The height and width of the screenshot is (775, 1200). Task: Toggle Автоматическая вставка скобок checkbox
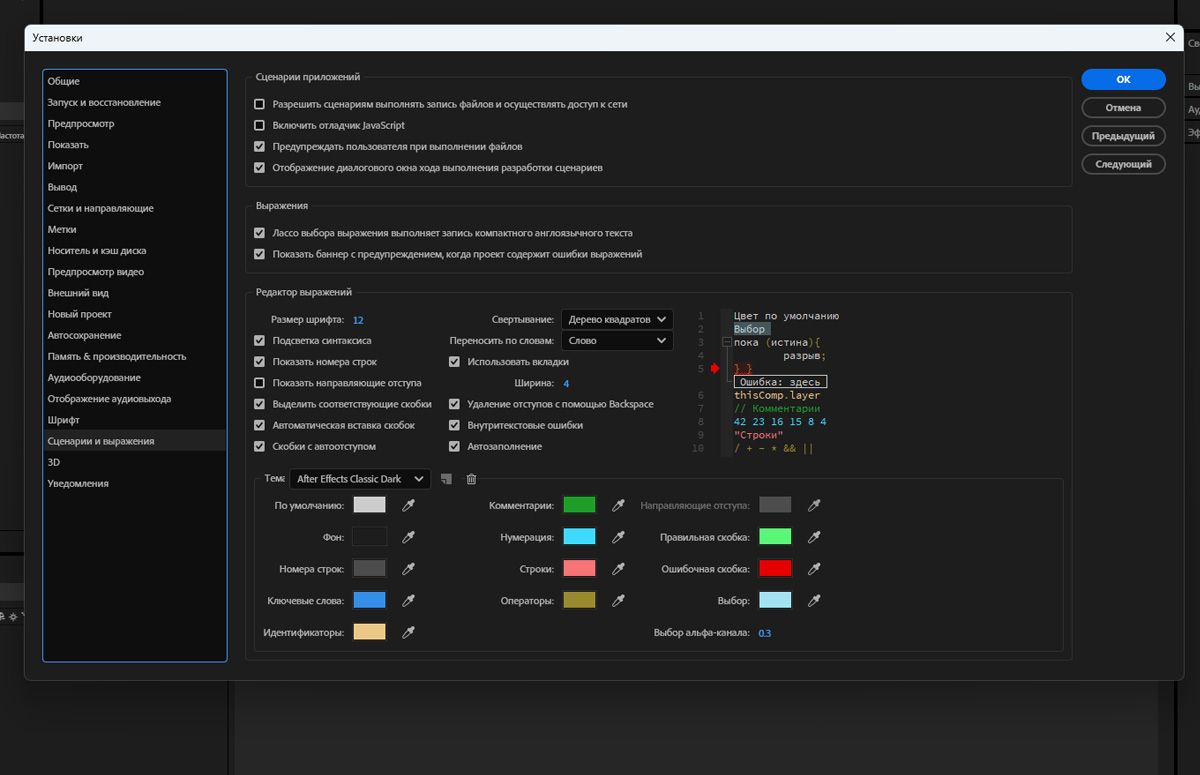260,425
